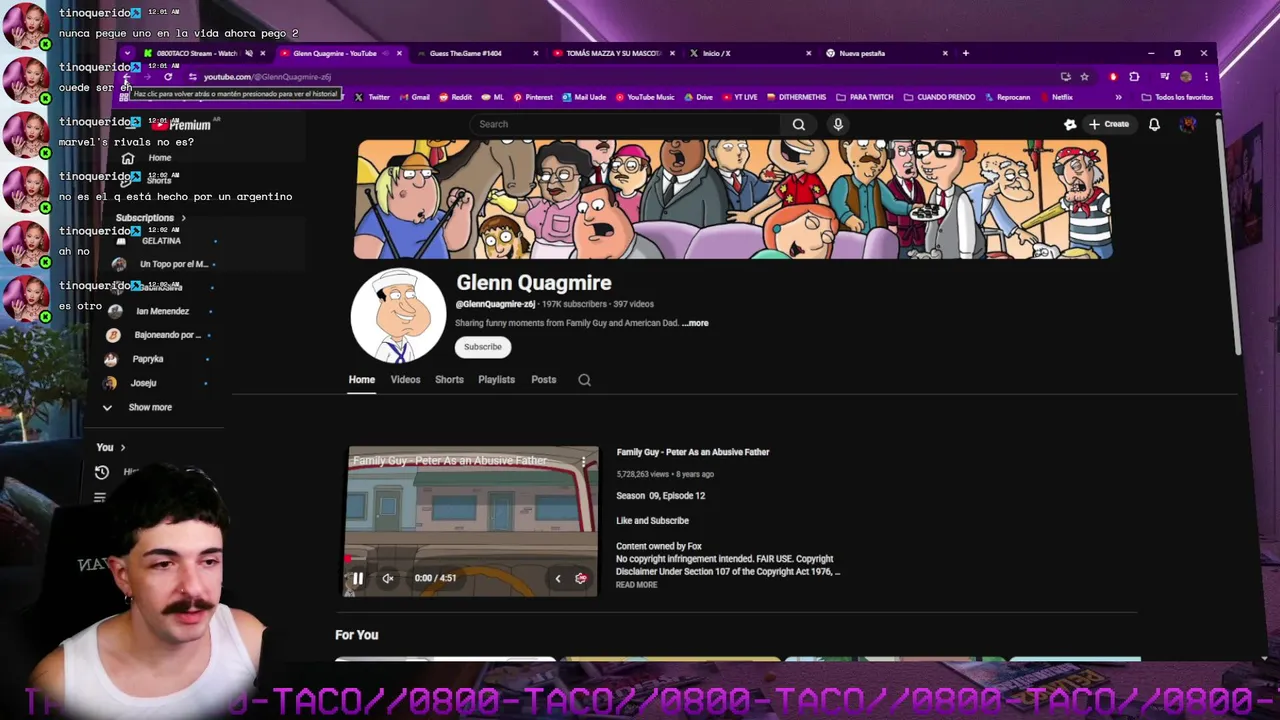Open the channel Playlists tab
The height and width of the screenshot is (720, 1280).
(496, 380)
